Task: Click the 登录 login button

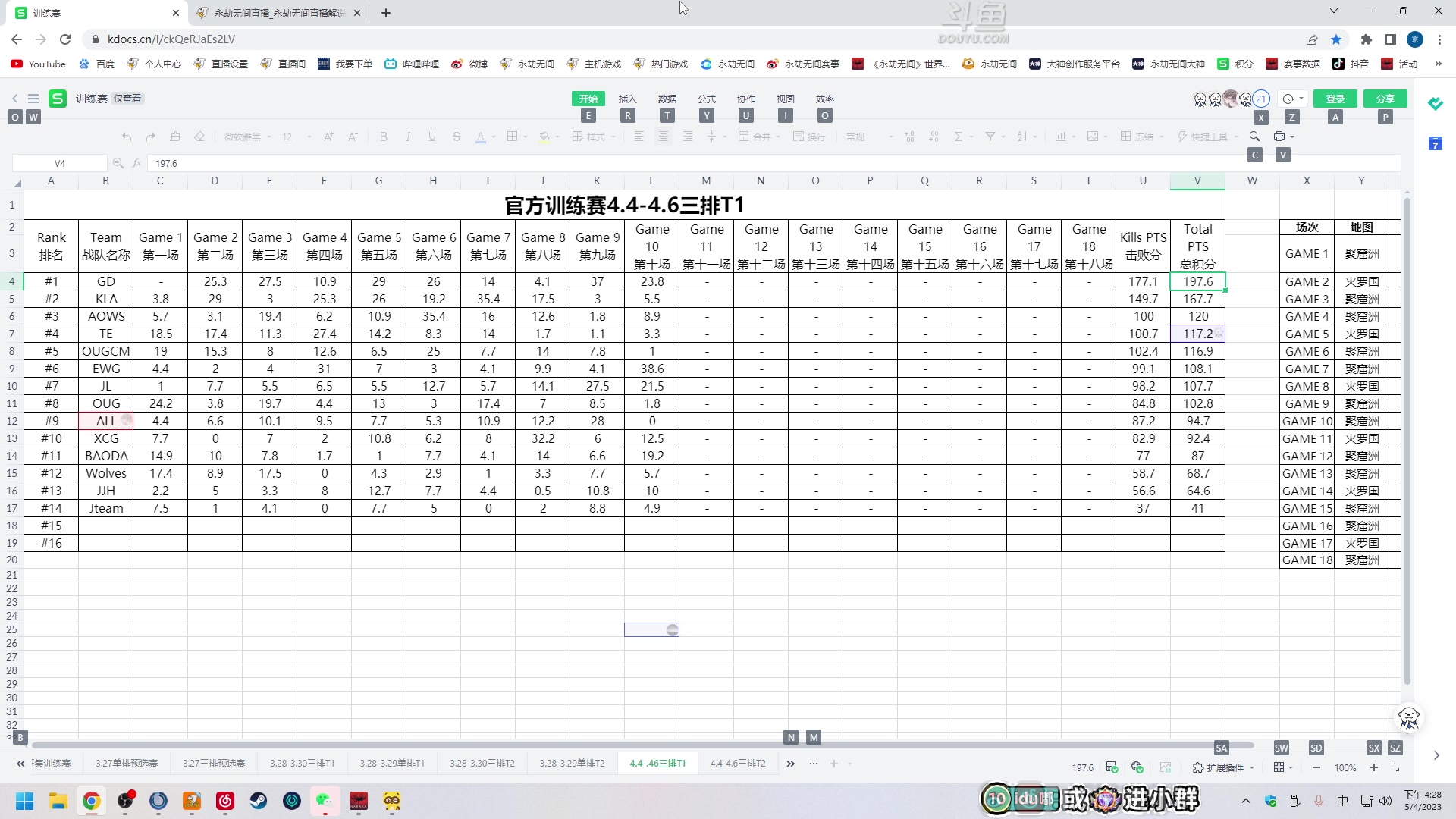Action: [x=1335, y=99]
